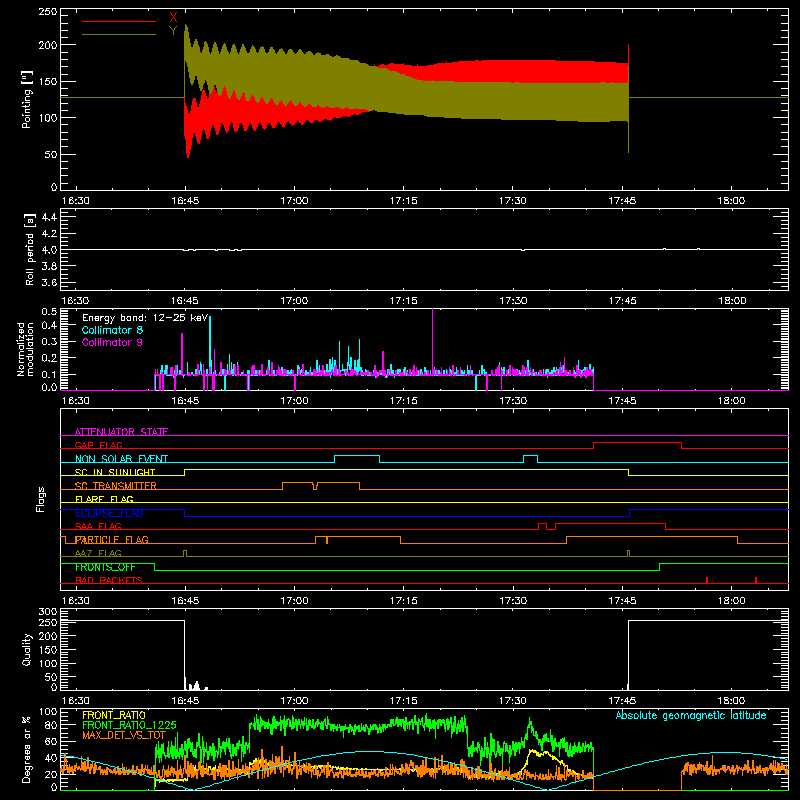Click the 50 tick on Pointing axis
The width and height of the screenshot is (800, 800).
click(51, 154)
